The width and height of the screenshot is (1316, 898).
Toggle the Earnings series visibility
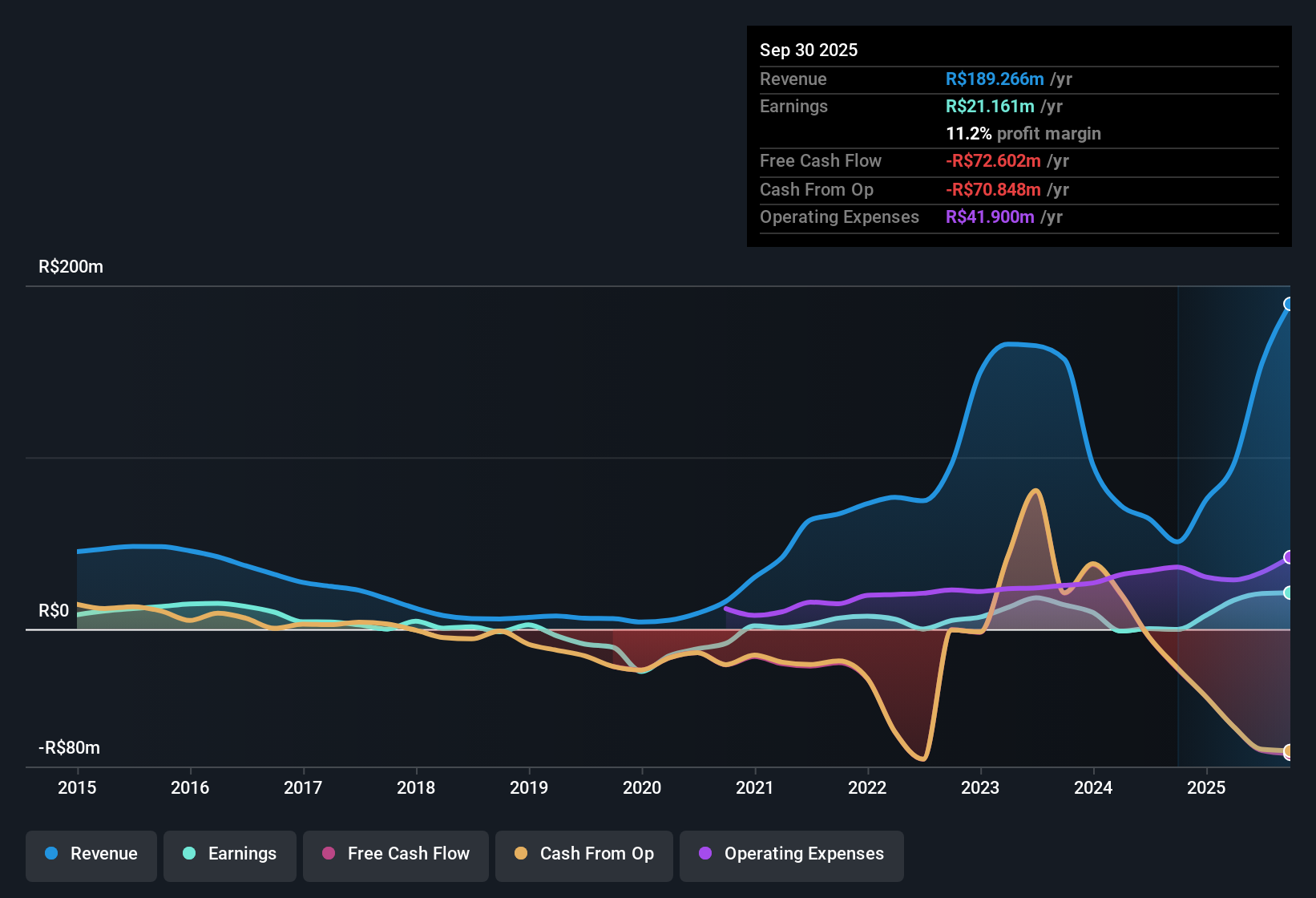[x=229, y=854]
